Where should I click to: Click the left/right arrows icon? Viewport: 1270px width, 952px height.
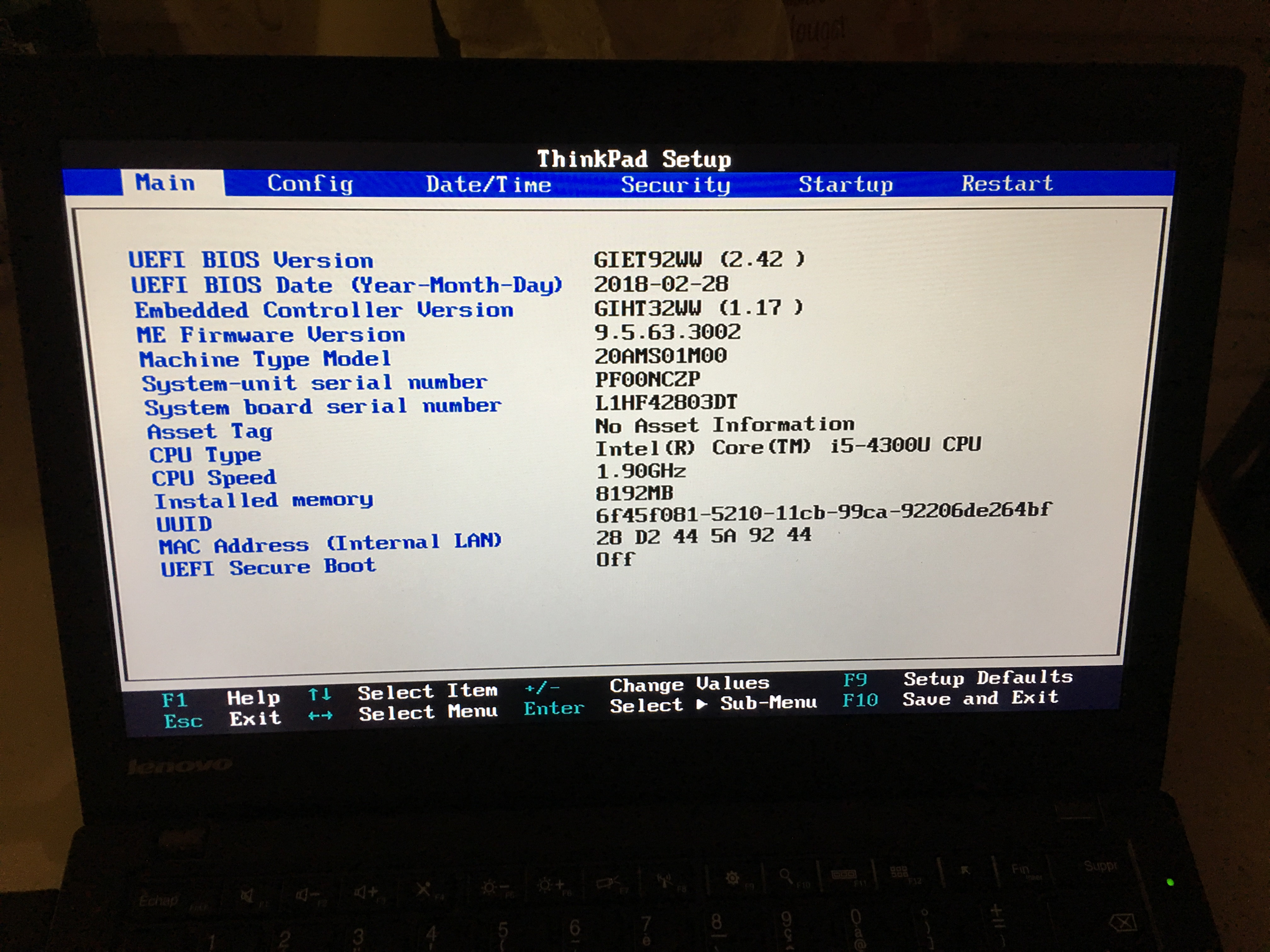click(320, 716)
